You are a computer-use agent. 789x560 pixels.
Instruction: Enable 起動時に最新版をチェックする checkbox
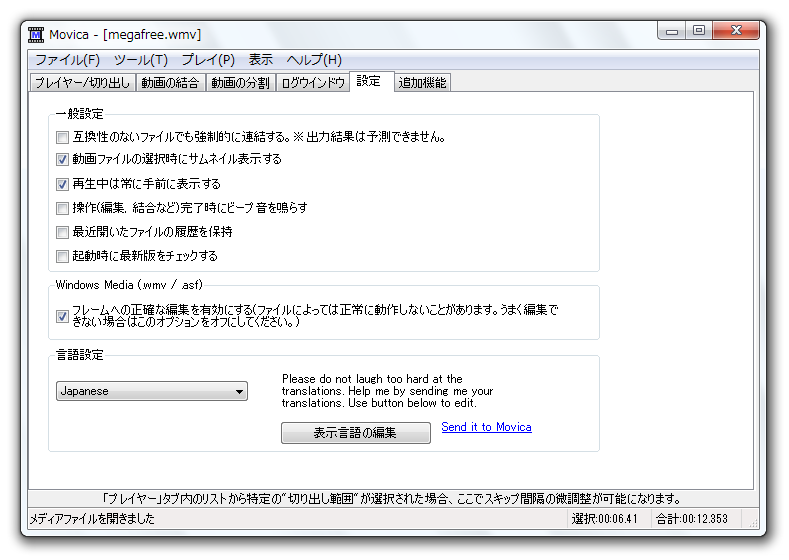coord(62,256)
